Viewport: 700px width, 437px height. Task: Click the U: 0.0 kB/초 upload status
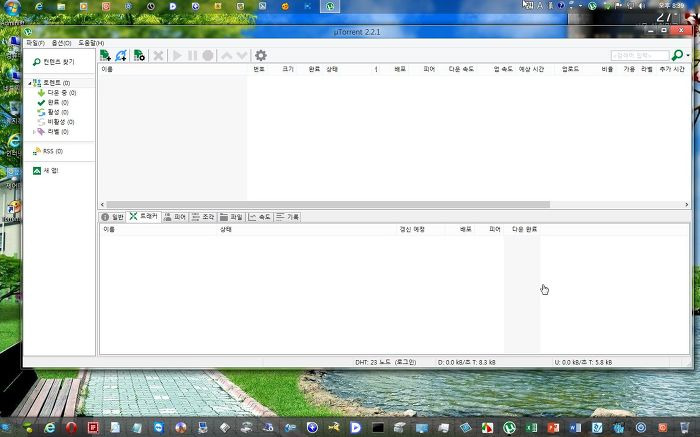tap(583, 362)
